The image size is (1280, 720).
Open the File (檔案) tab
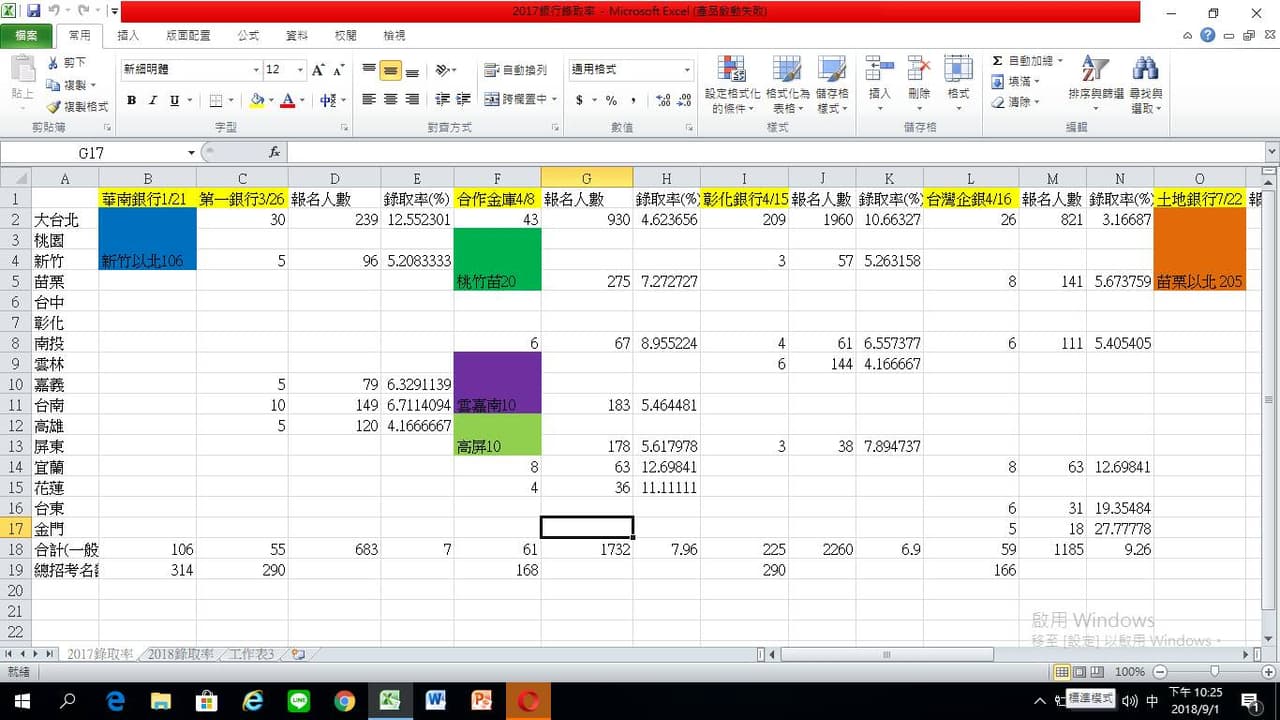pyautogui.click(x=26, y=35)
